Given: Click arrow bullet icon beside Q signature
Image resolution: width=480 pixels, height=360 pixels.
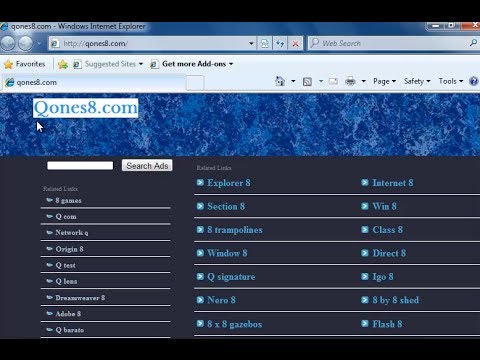Looking at the screenshot, I should [200, 276].
